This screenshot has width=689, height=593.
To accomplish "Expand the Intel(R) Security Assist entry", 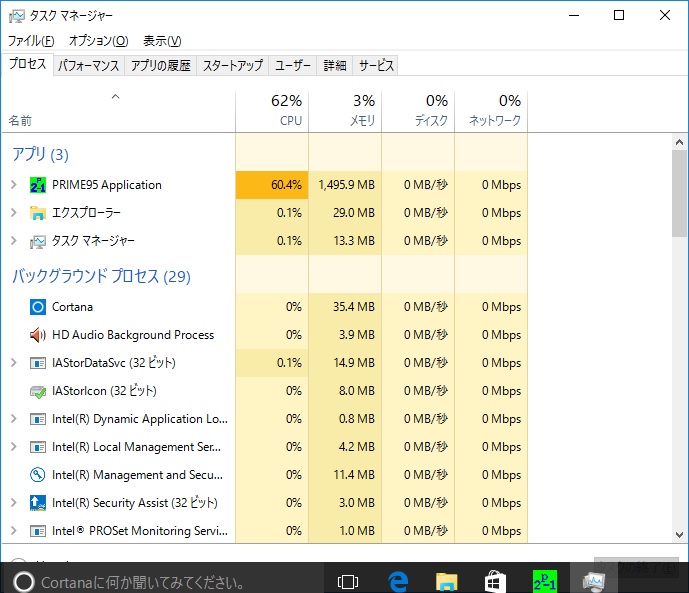I will tap(13, 503).
